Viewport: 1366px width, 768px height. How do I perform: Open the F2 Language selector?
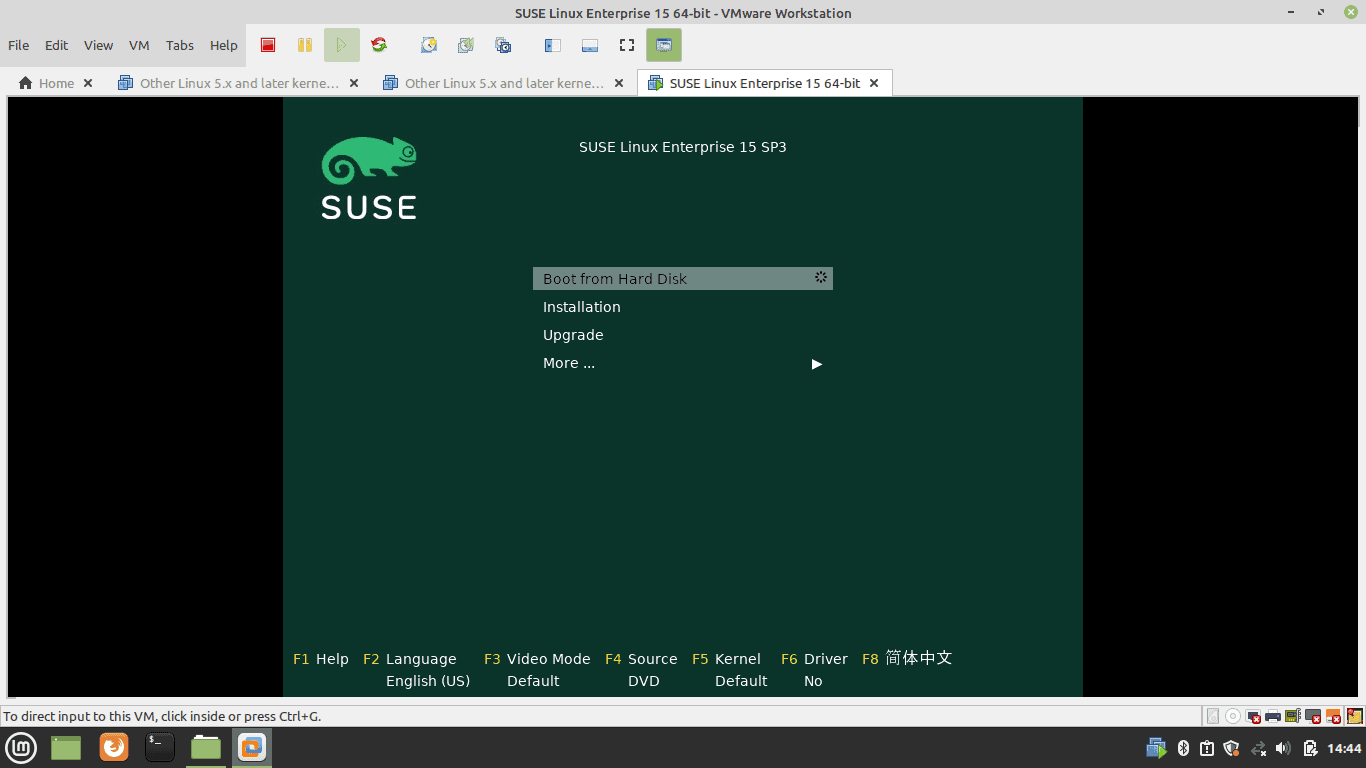[410, 659]
